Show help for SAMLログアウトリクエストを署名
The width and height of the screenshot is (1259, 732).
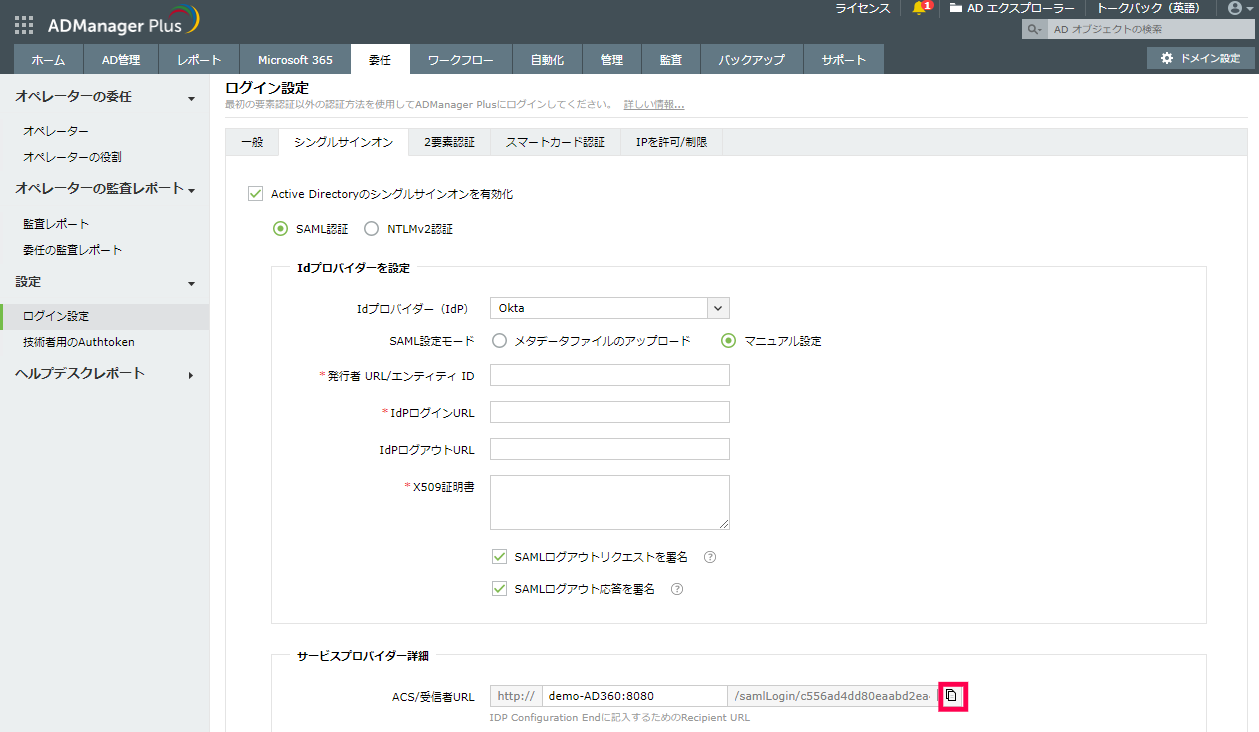[x=710, y=557]
